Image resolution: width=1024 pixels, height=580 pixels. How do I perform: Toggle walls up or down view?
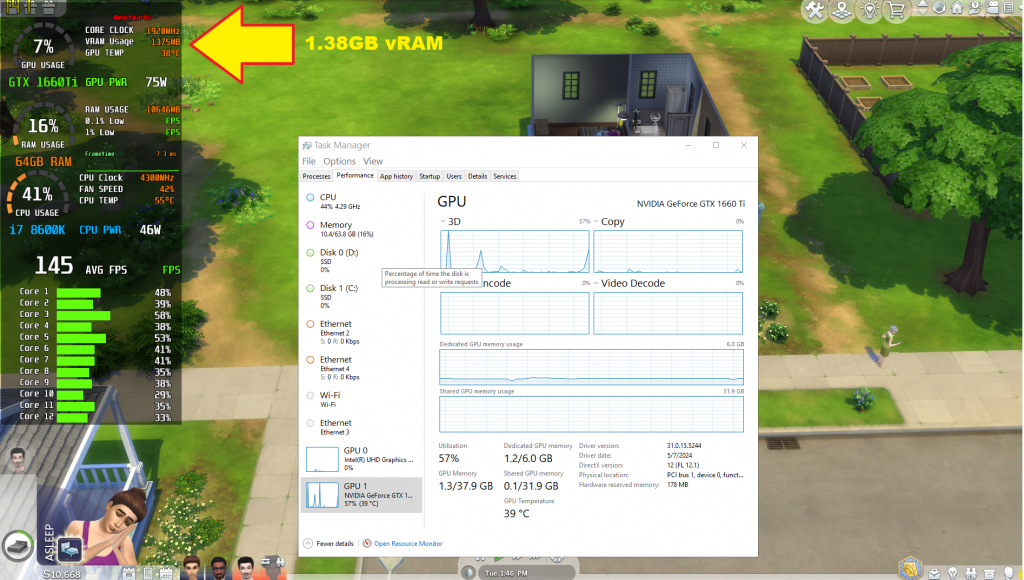pos(922,6)
